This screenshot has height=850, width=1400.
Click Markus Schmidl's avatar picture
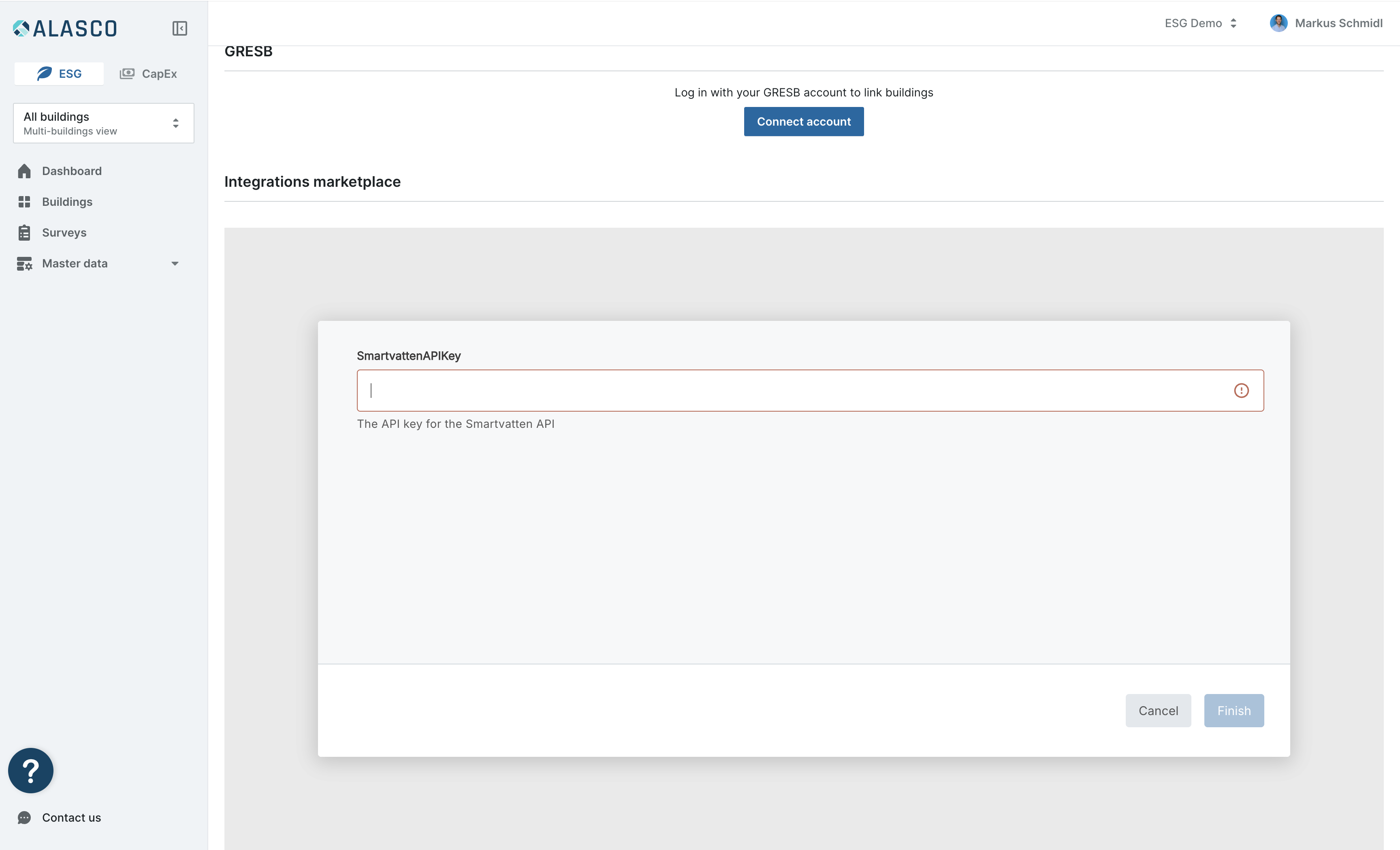[x=1278, y=23]
